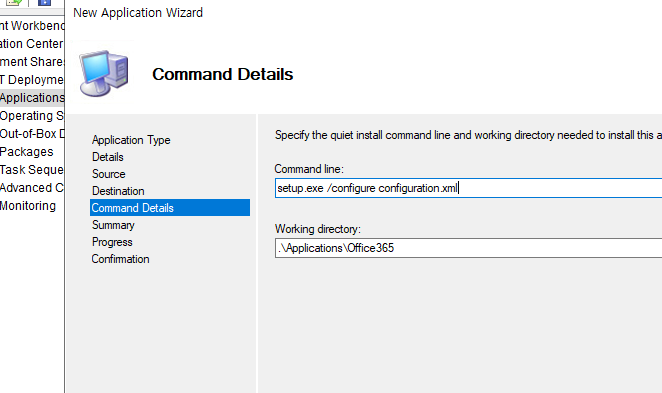Select Application Type wizard step
Viewport: 662px width, 393px height.
point(131,140)
